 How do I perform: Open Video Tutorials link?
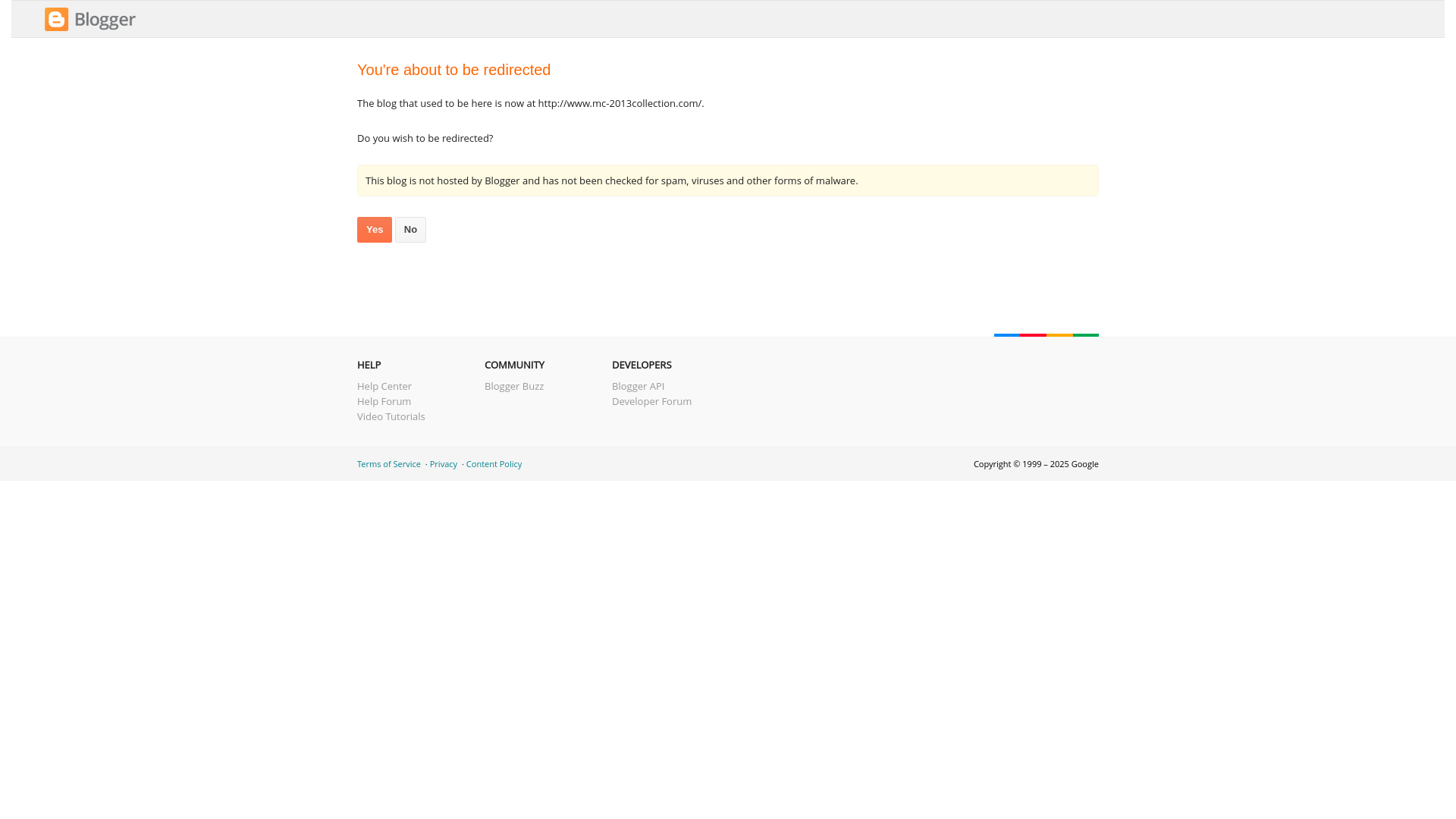[x=391, y=416]
